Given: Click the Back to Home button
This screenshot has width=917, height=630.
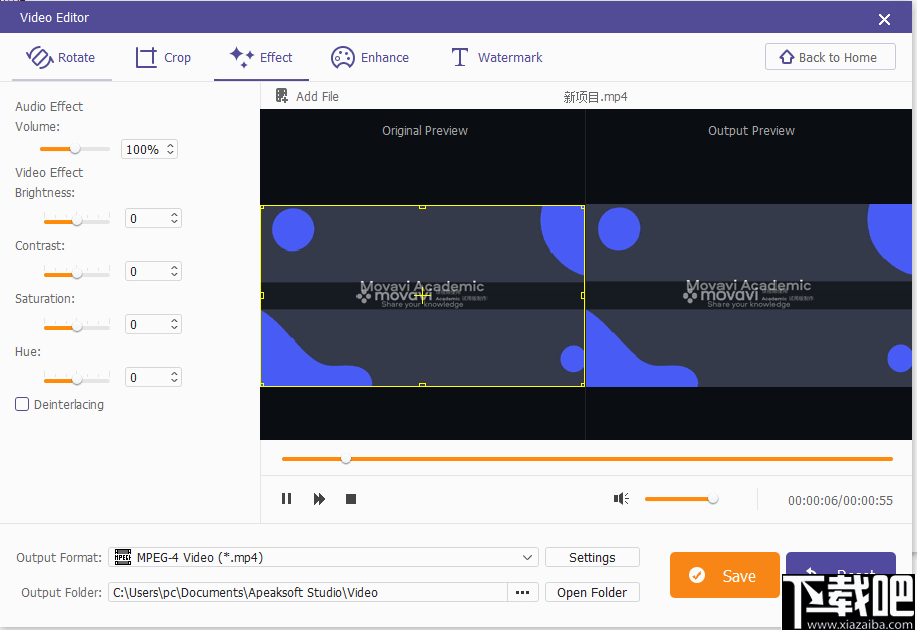Looking at the screenshot, I should coord(830,56).
